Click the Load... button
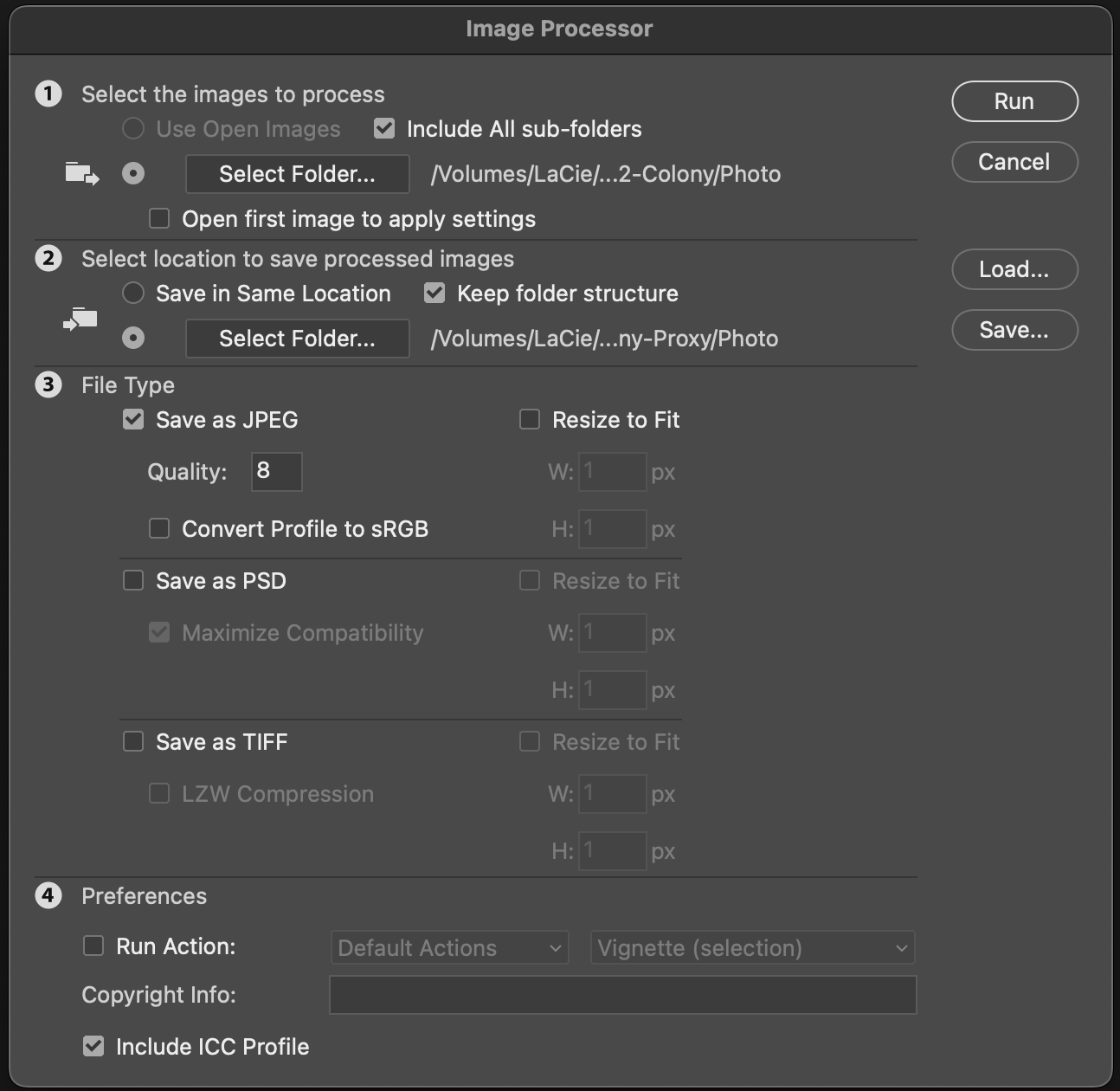Screen dimensions: 1120x1091 1014,269
